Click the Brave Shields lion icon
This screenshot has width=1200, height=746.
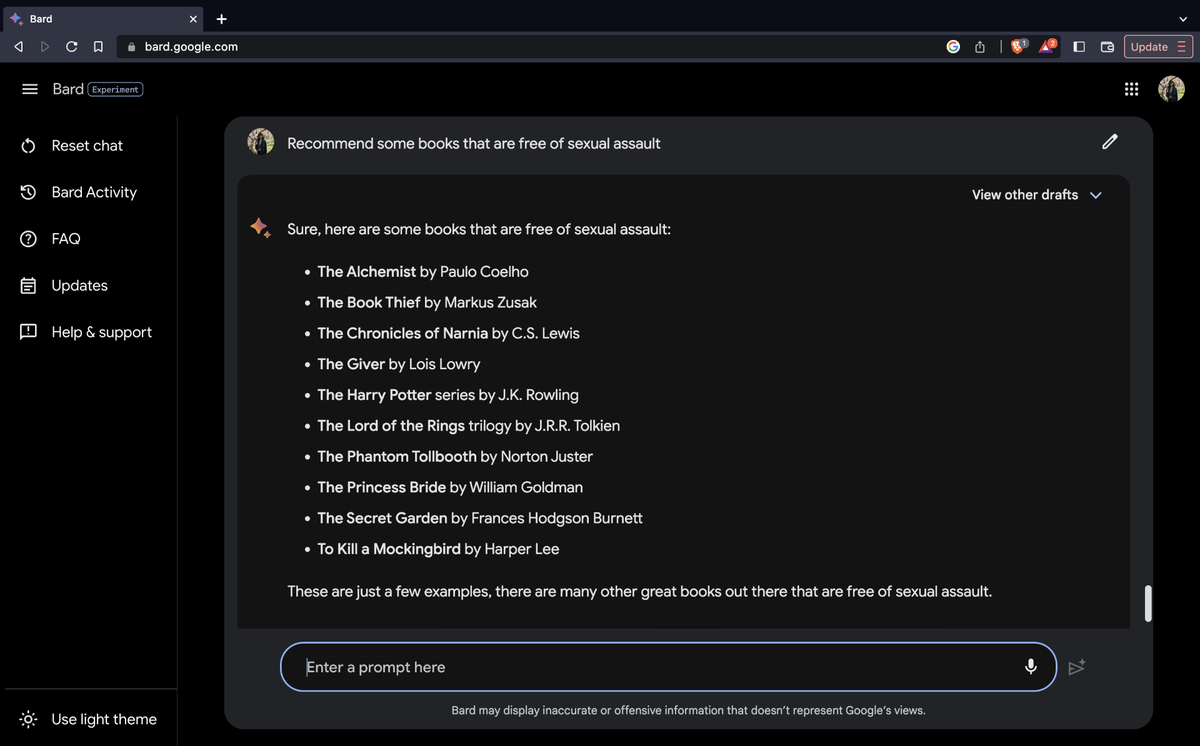(x=1018, y=46)
